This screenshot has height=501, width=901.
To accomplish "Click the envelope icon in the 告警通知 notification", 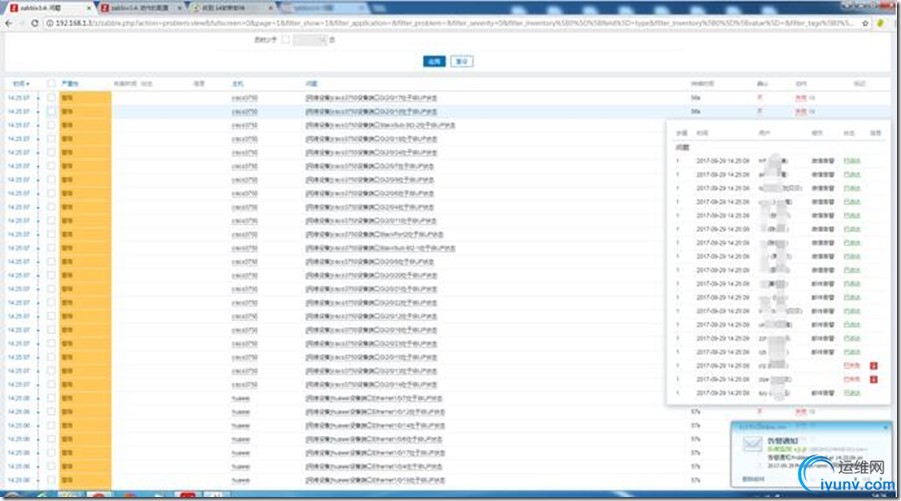I will pyautogui.click(x=752, y=444).
